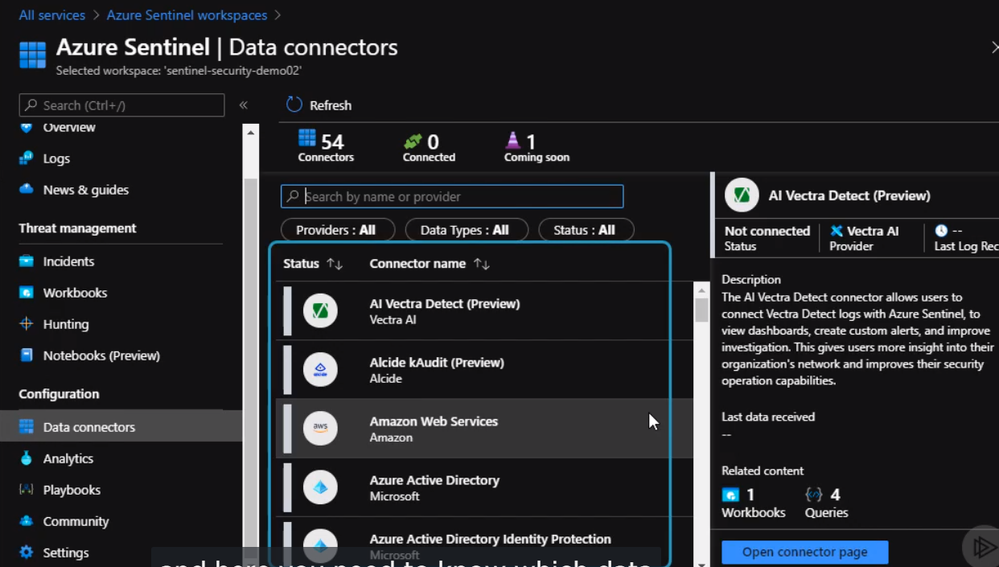
Task: Click the AI Vectra Detect logo in list
Action: 320,311
